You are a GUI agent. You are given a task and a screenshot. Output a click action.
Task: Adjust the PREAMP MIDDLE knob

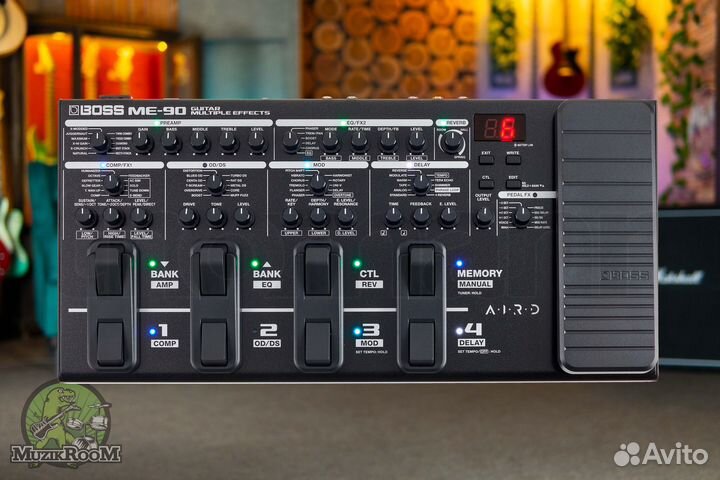200,143
